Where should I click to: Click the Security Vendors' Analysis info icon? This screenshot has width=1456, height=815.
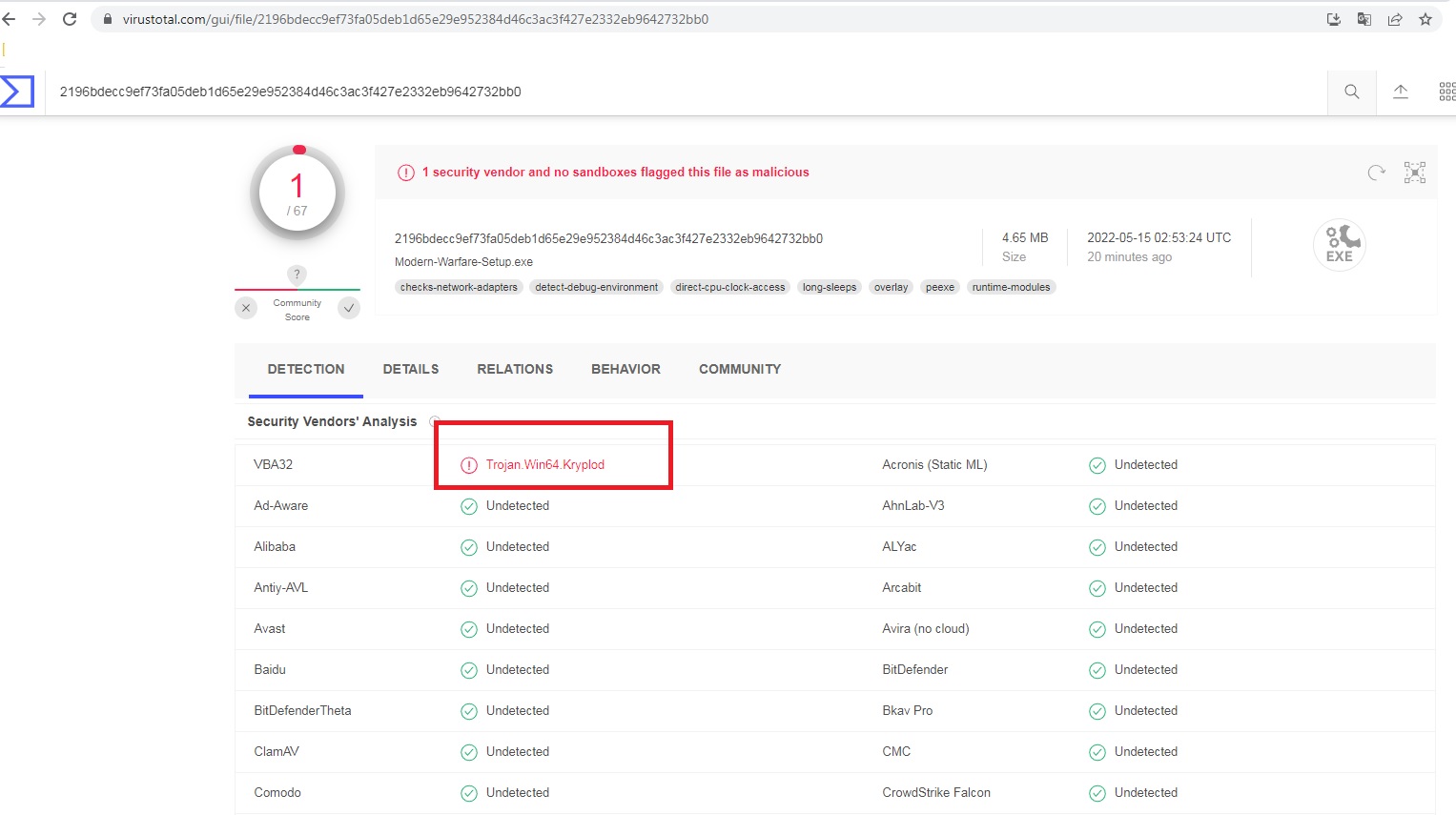434,421
